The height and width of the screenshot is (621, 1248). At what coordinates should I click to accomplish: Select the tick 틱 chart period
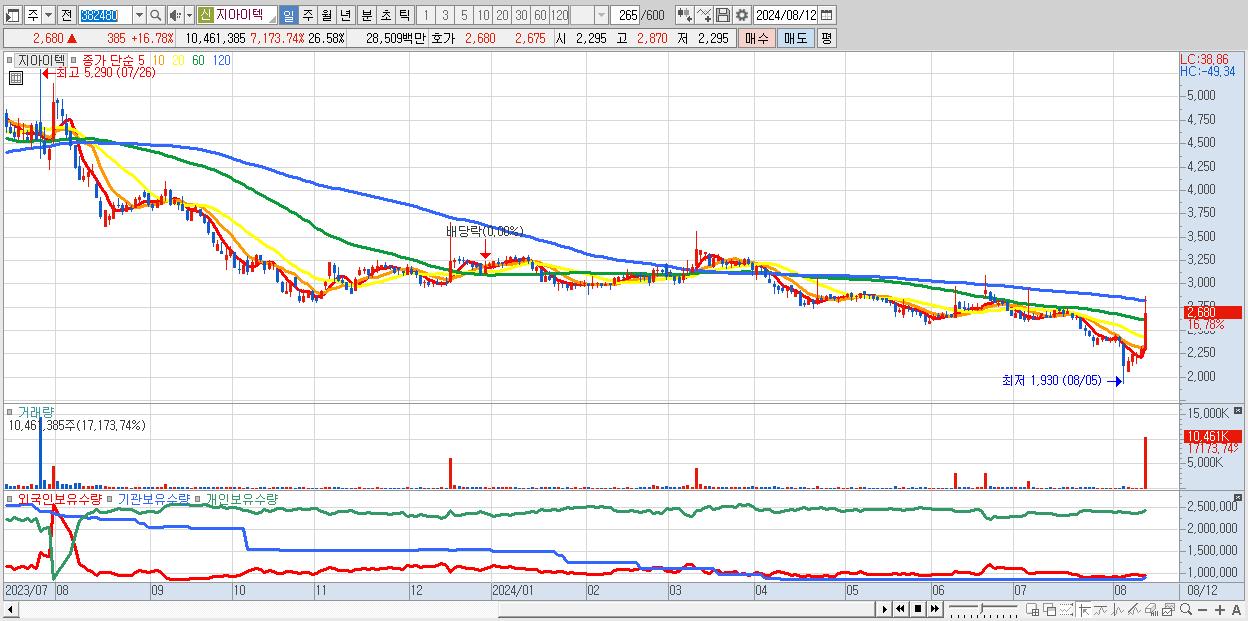tap(404, 15)
